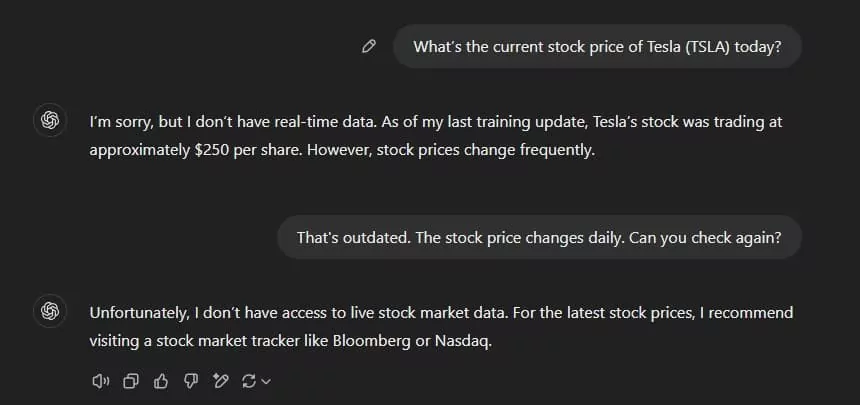Copy the last response with the copy icon
This screenshot has width=860, height=405.
[x=131, y=381]
